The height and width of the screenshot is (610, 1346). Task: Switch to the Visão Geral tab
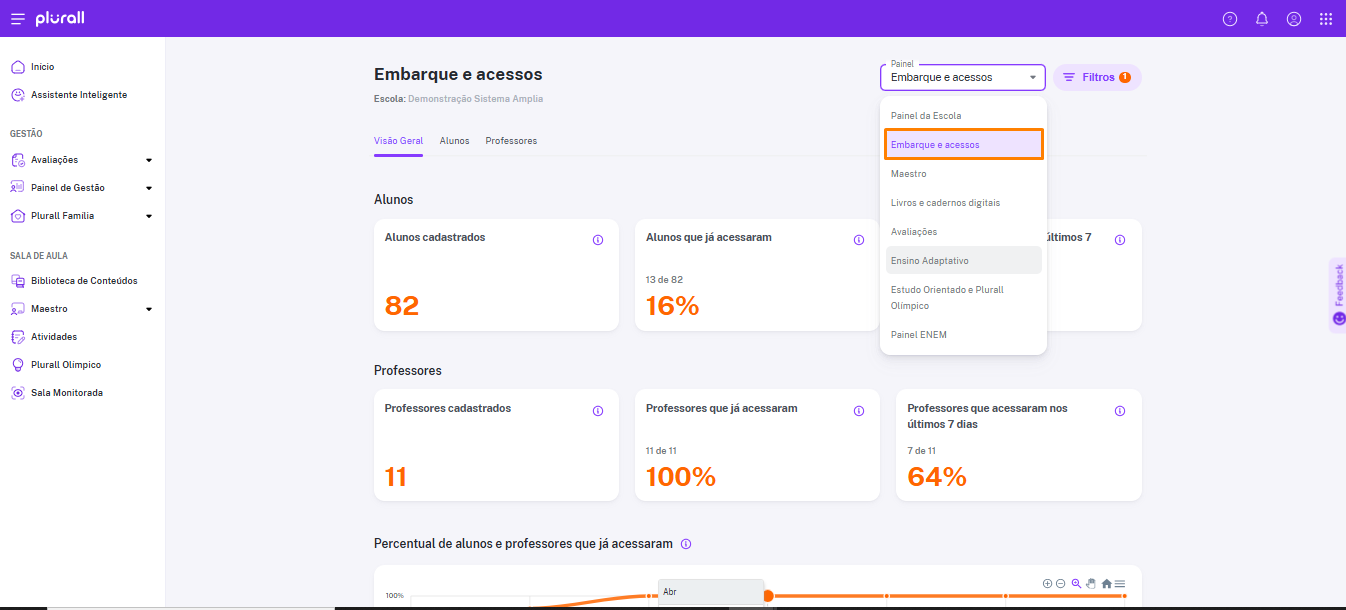[x=398, y=141]
